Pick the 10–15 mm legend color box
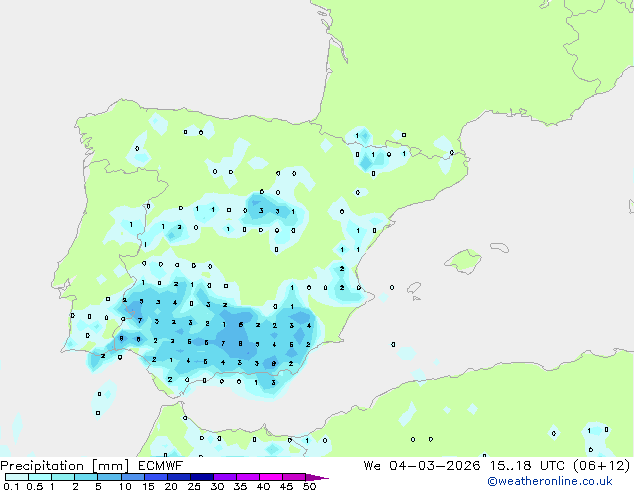 132,477
